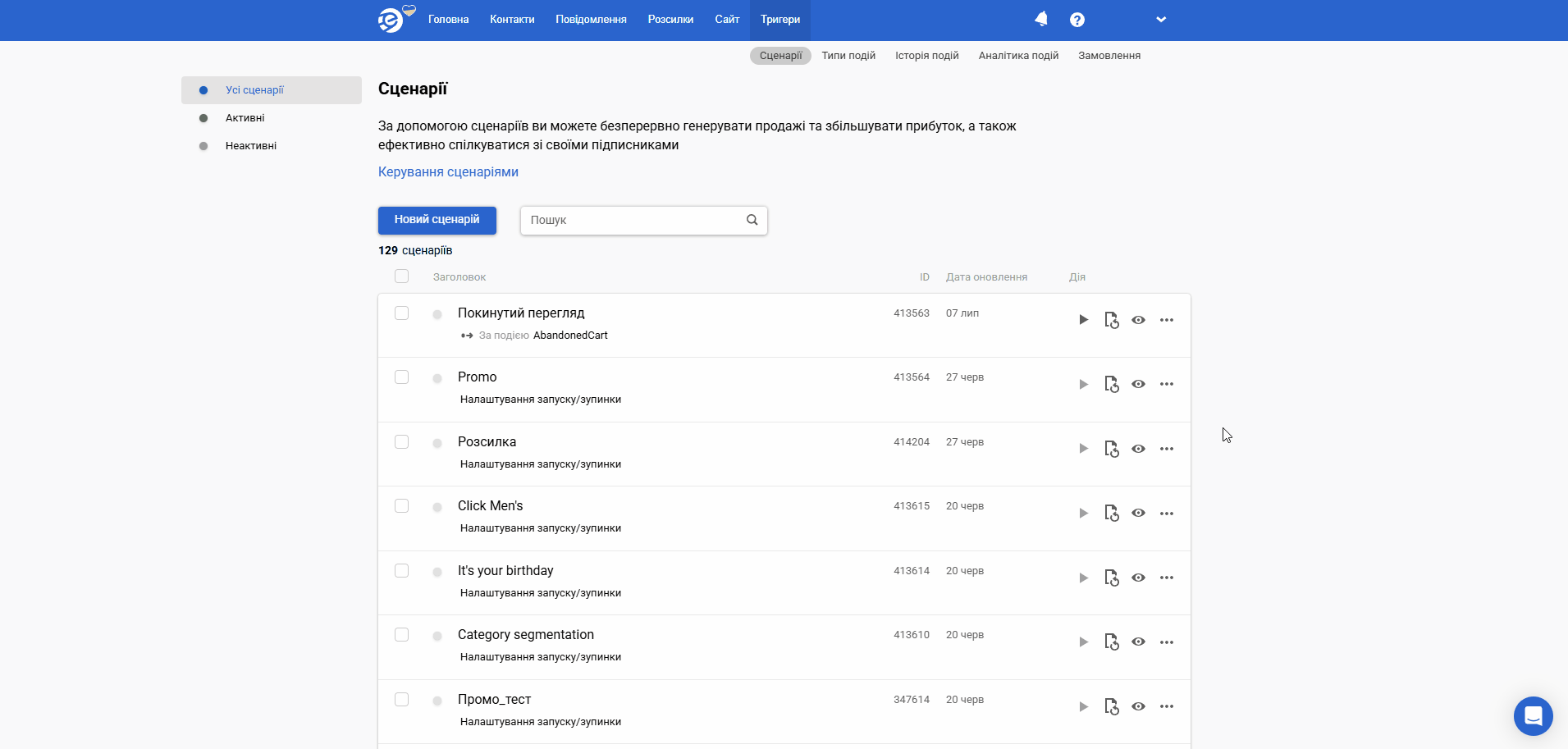Copy the Promo scenario

click(1112, 384)
